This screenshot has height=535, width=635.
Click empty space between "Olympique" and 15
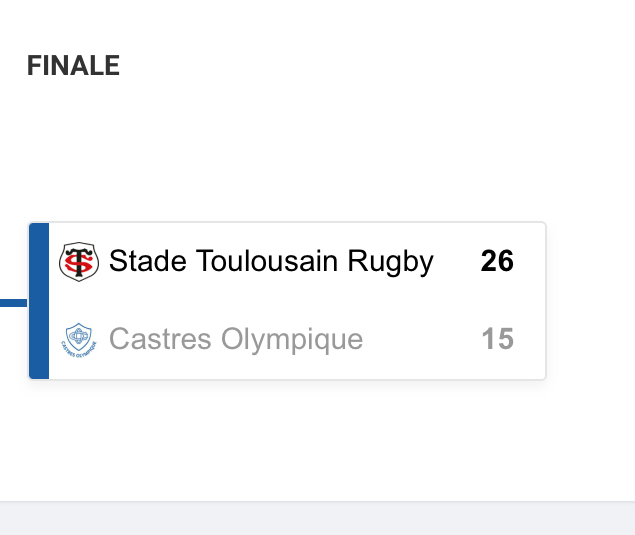point(420,340)
